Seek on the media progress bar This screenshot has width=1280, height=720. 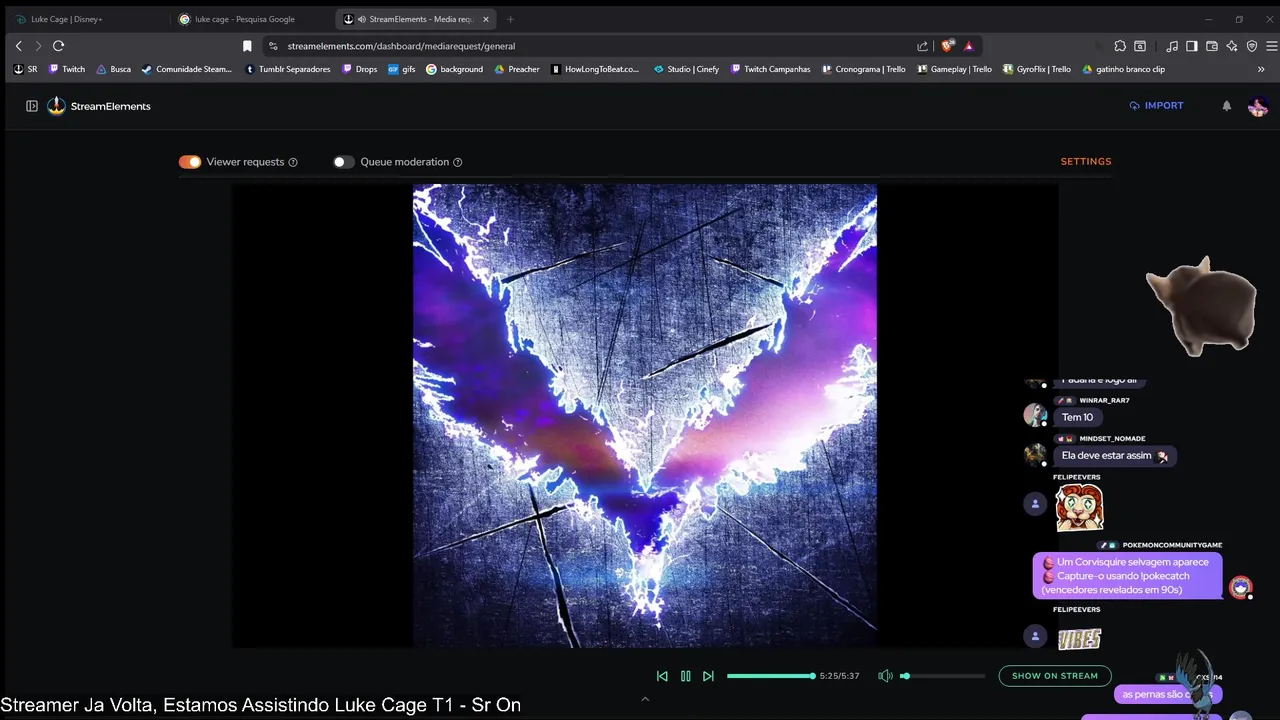pyautogui.click(x=771, y=676)
